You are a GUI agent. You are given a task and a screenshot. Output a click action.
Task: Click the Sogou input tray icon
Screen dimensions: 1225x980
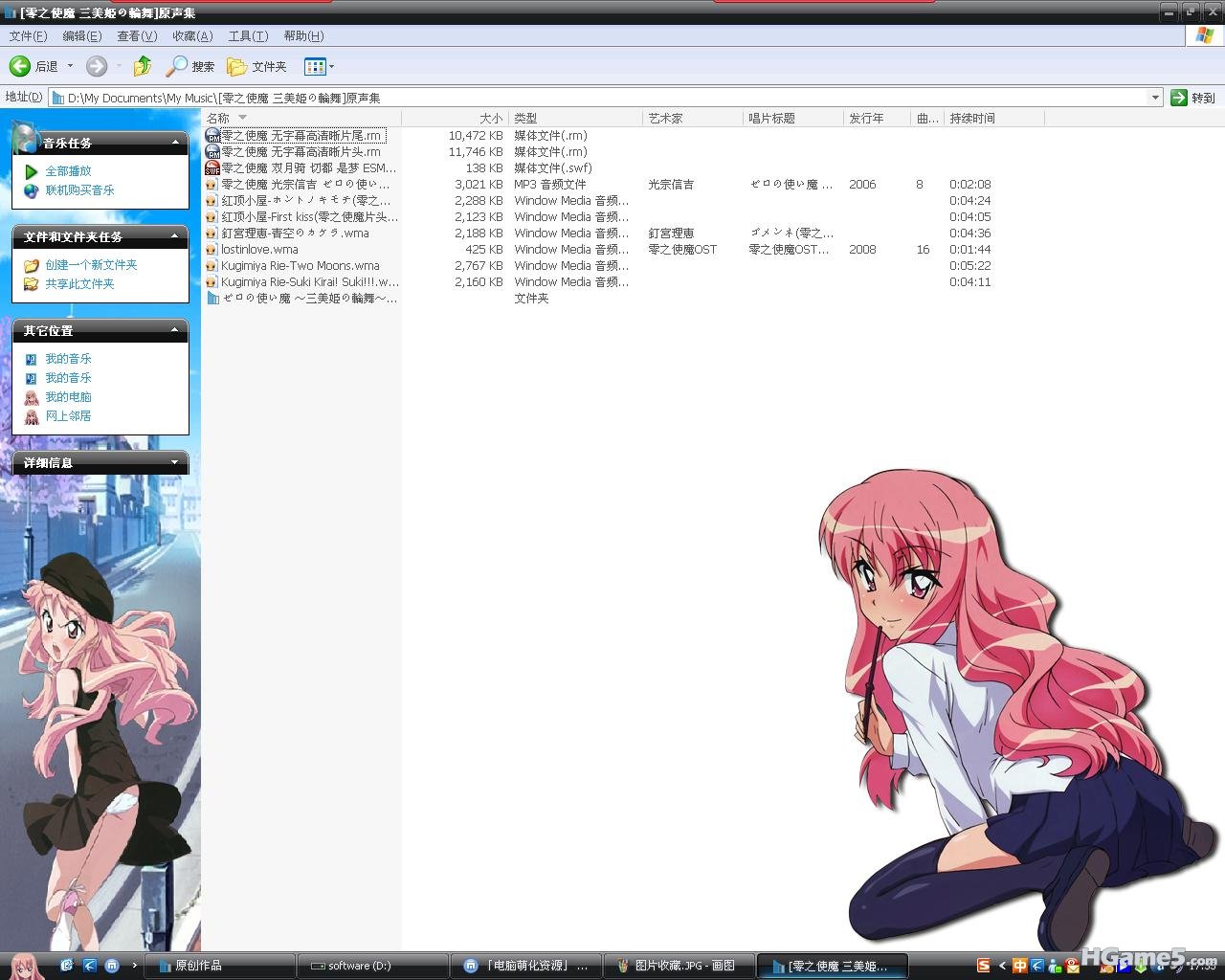983,966
